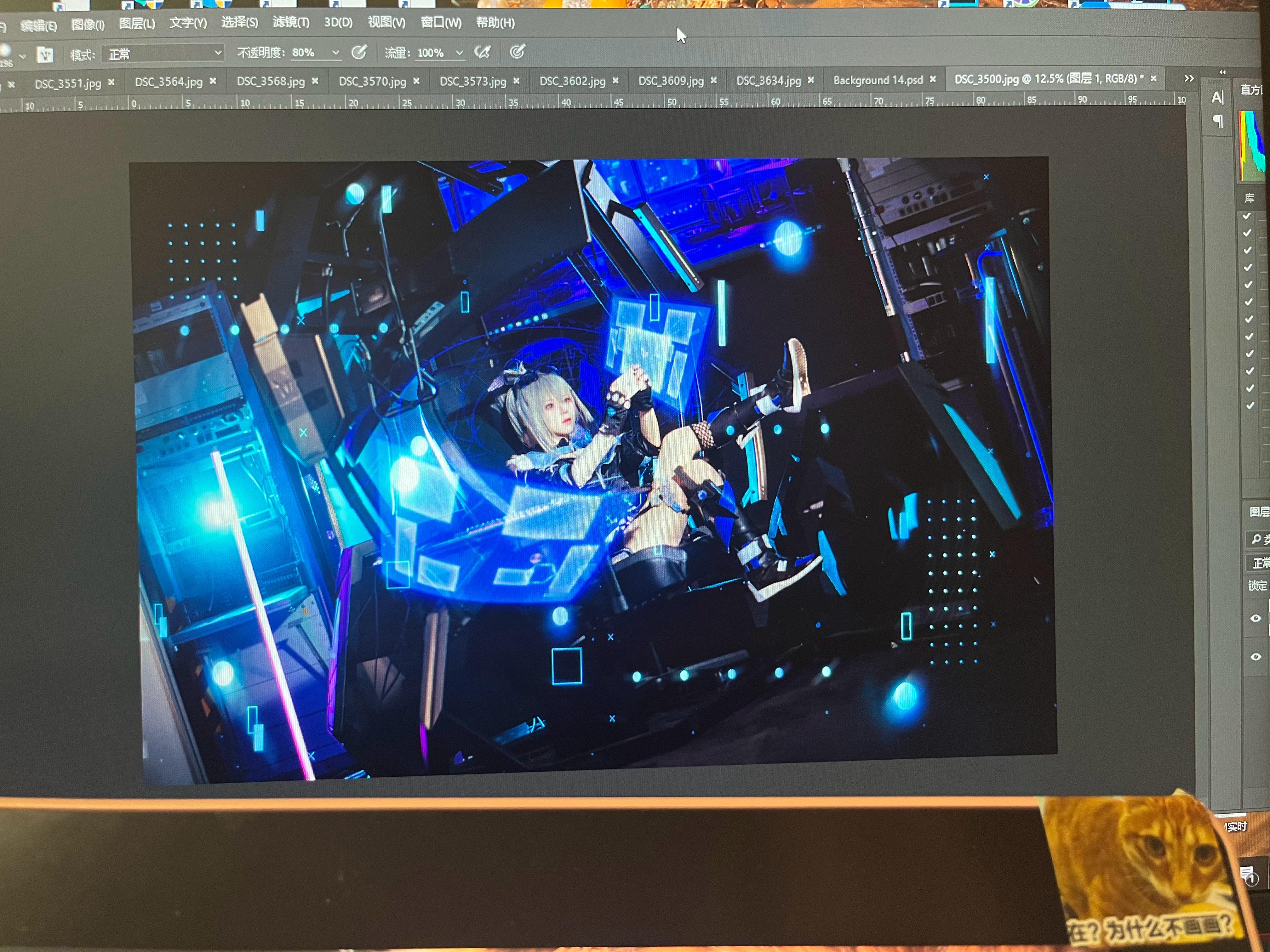Screen dimensions: 1270x952
Task: Close the Background 14.psd tab
Action: point(933,79)
